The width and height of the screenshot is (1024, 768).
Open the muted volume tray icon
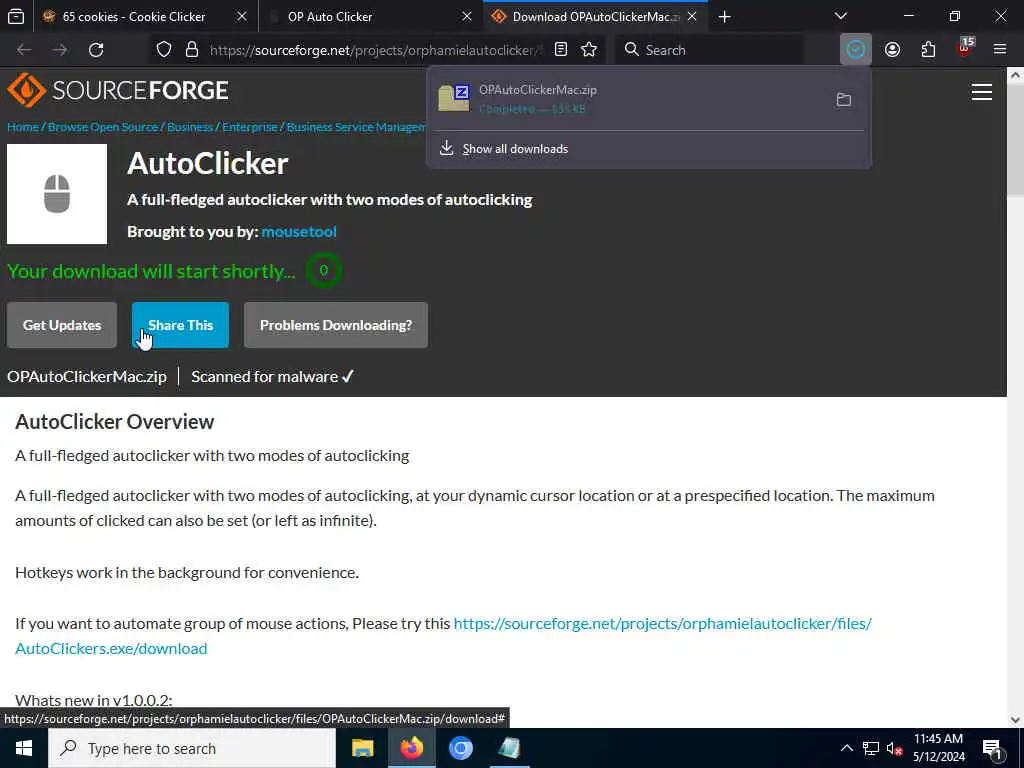pos(894,748)
